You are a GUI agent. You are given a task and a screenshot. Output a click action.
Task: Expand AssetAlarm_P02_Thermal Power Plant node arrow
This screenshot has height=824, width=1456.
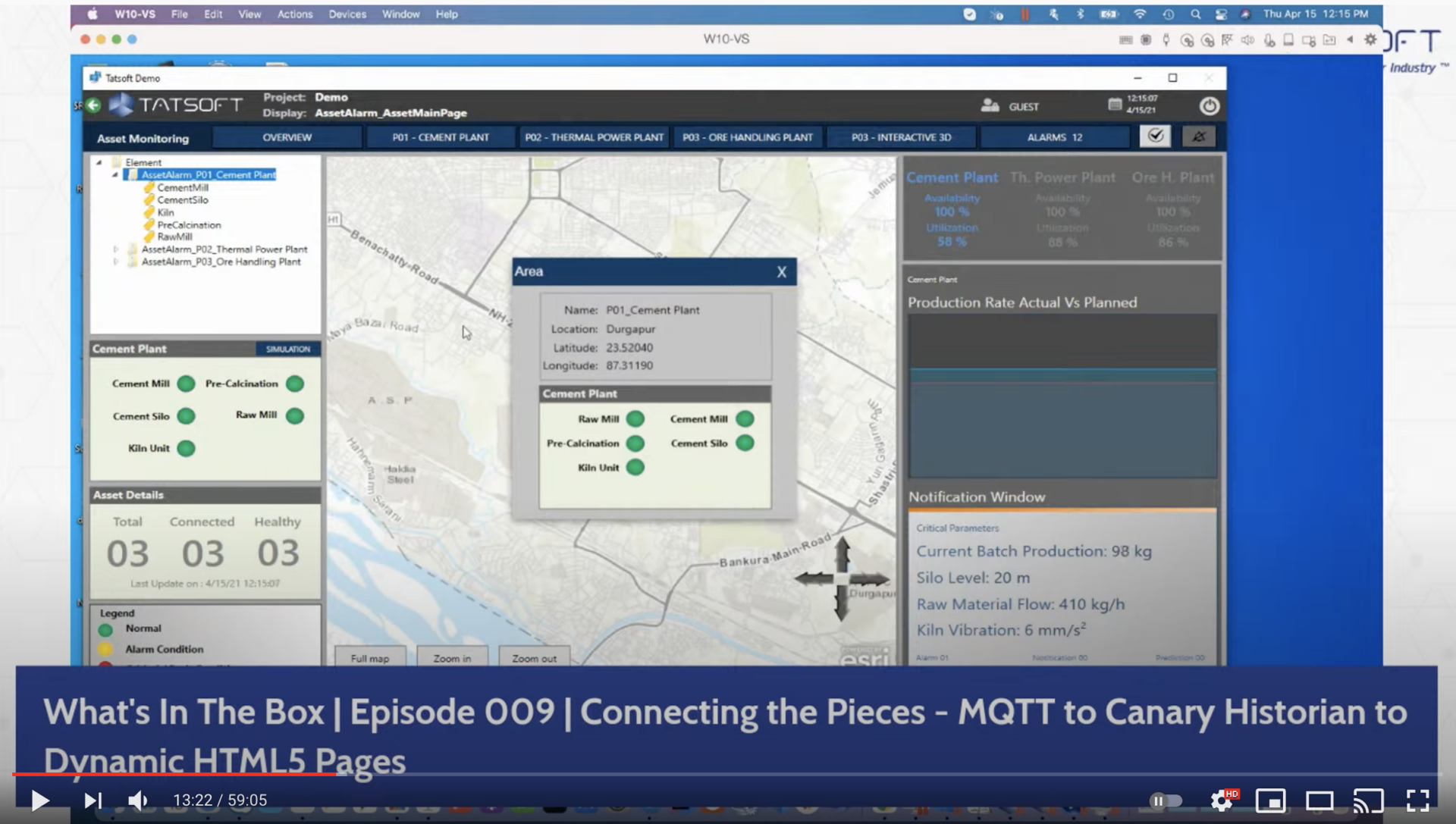(115, 249)
